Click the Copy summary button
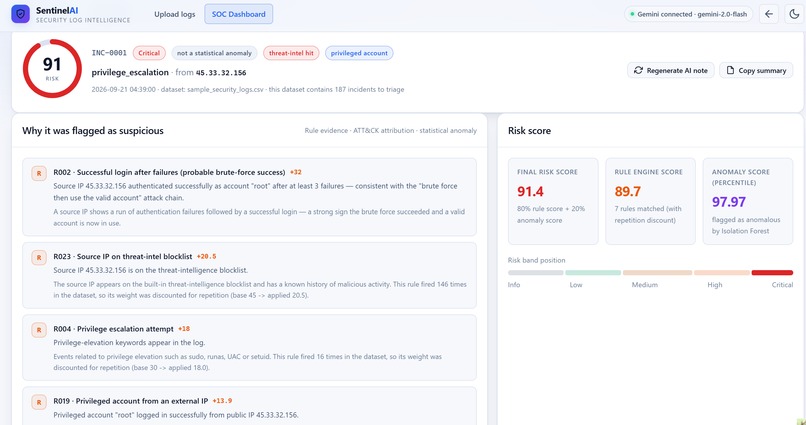 pos(756,70)
